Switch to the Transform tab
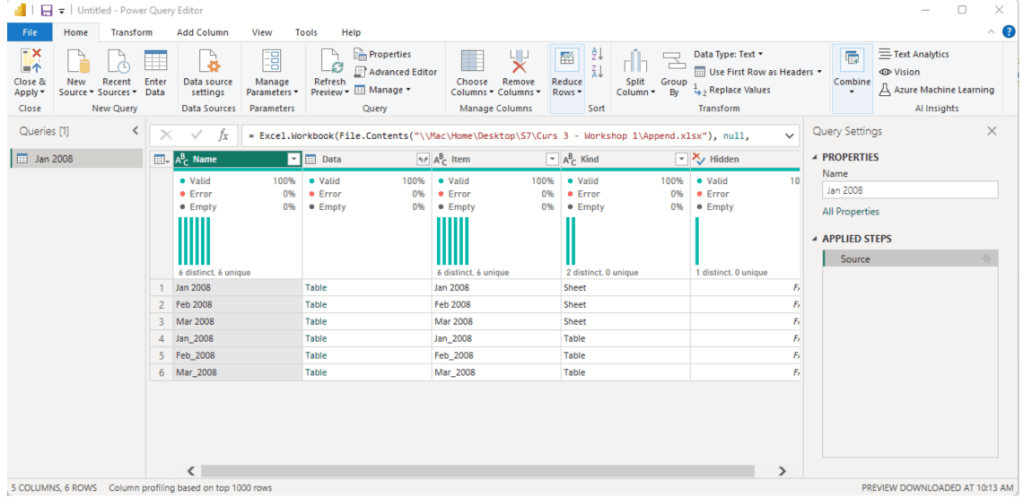 coord(131,32)
